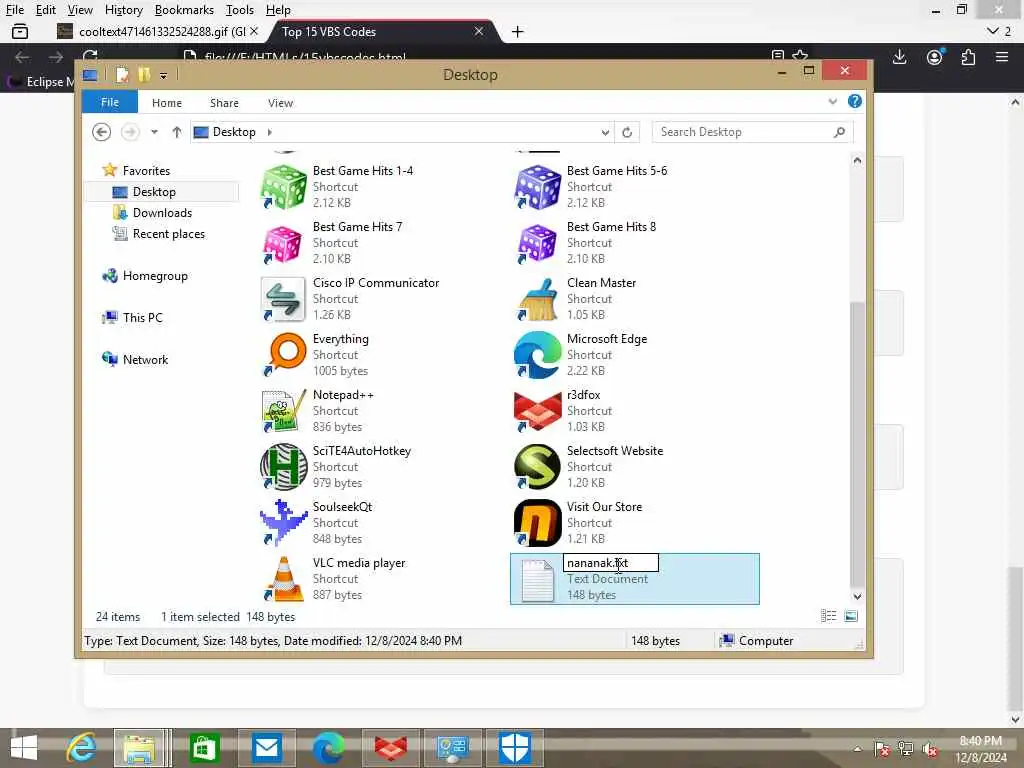Select Notepad++ shortcut icon

[283, 411]
